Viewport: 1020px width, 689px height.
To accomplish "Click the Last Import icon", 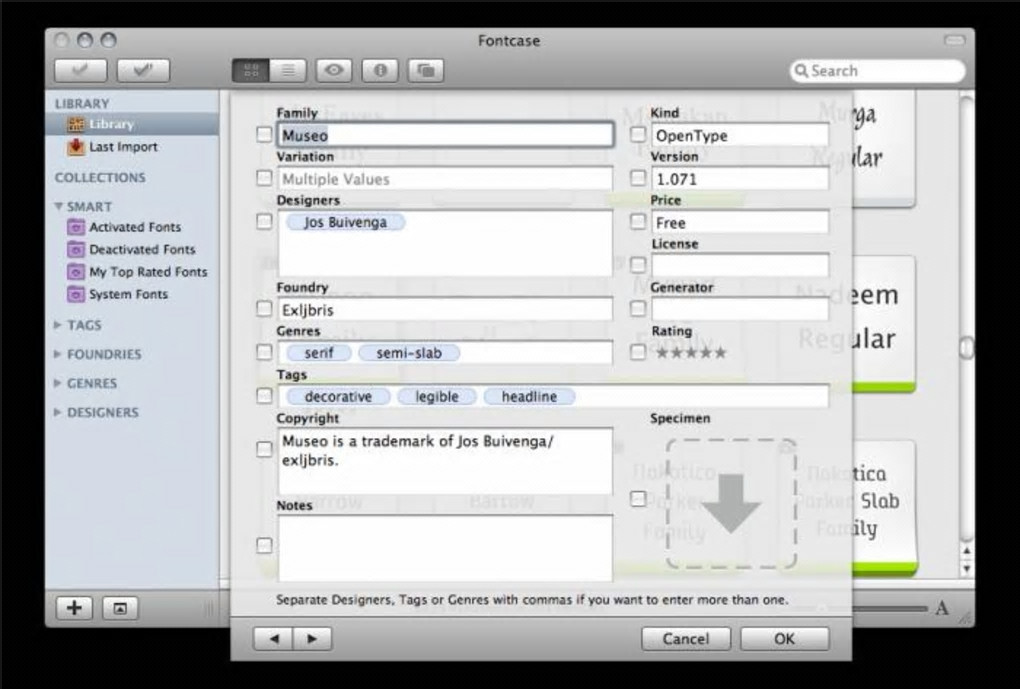I will point(76,147).
